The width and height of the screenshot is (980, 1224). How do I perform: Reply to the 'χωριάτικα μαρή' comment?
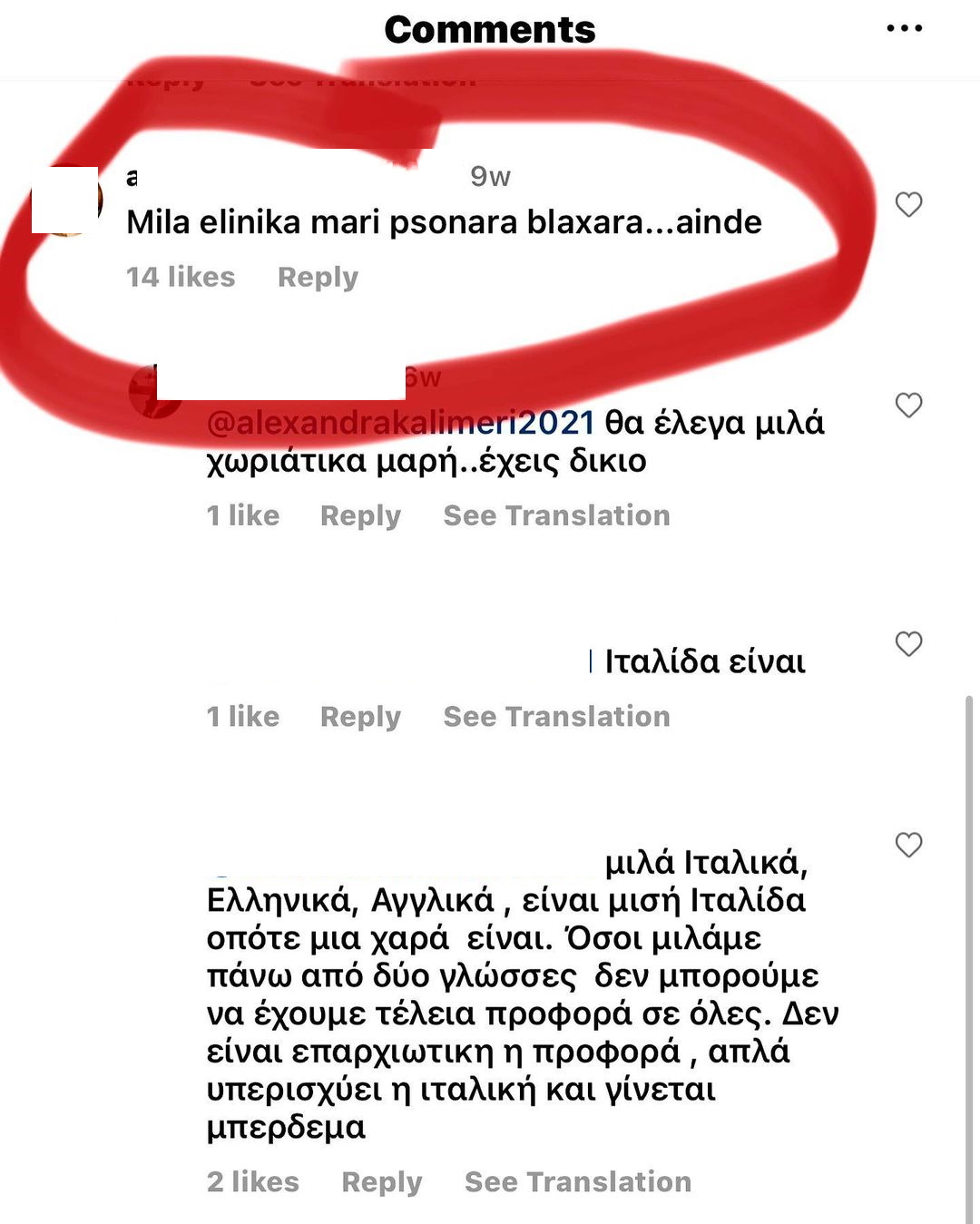(360, 515)
